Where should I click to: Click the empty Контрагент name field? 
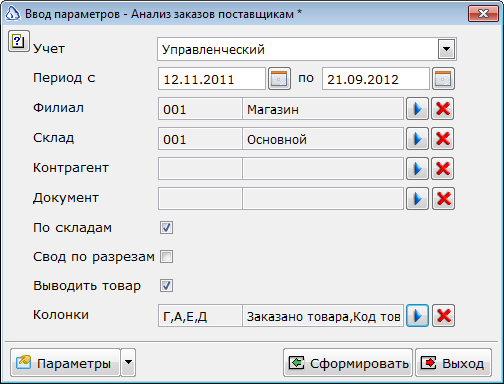[323, 169]
